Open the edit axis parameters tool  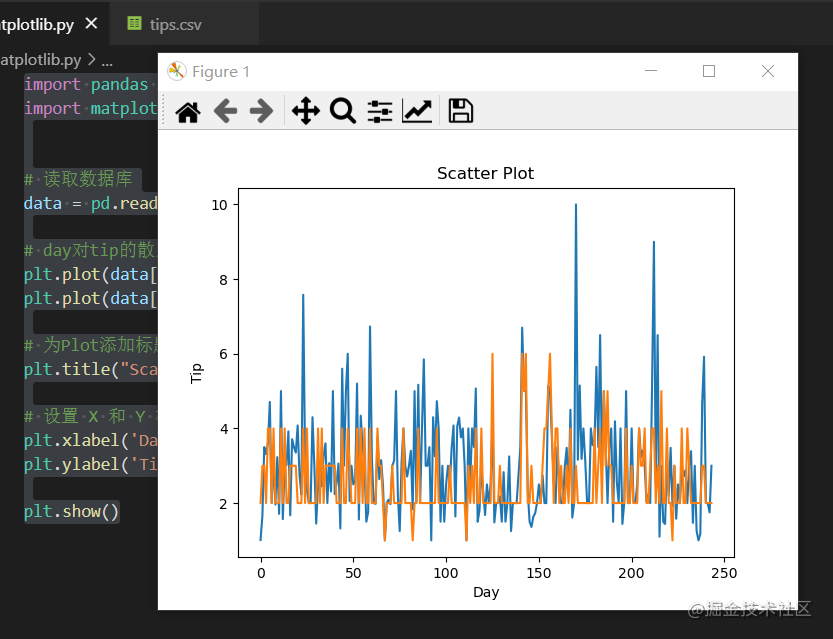(x=417, y=111)
